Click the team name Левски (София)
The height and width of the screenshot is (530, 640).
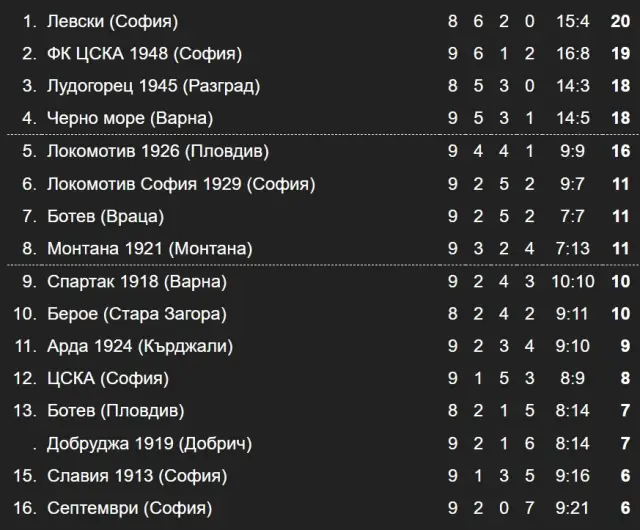[x=112, y=21]
